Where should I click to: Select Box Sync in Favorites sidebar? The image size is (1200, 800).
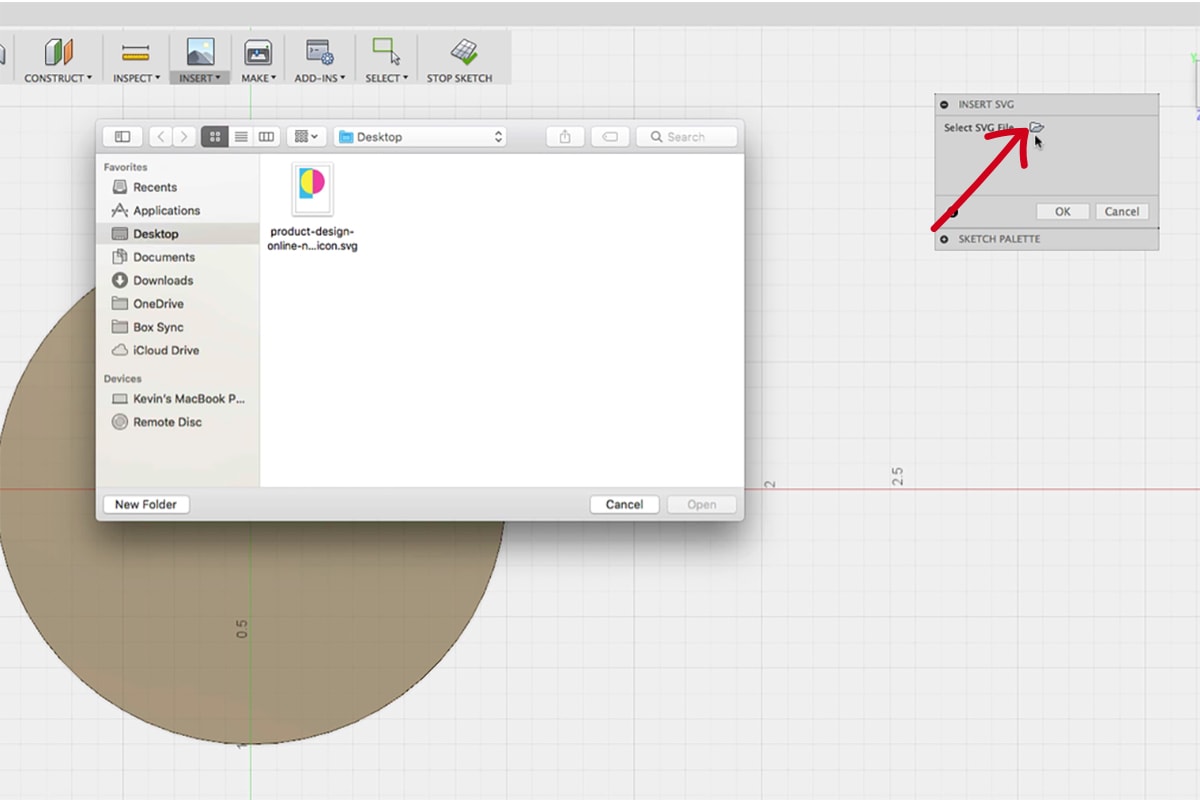pos(178,327)
